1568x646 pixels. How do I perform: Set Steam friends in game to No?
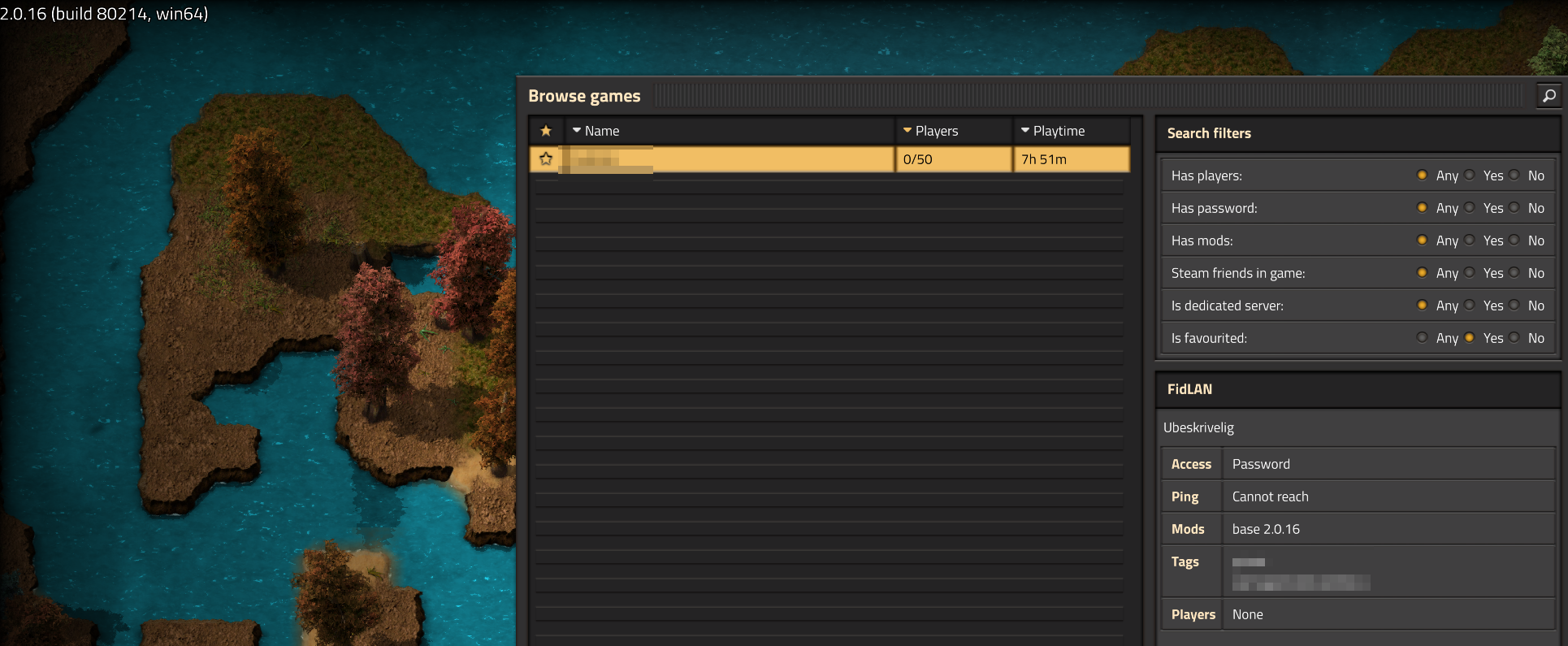1514,273
